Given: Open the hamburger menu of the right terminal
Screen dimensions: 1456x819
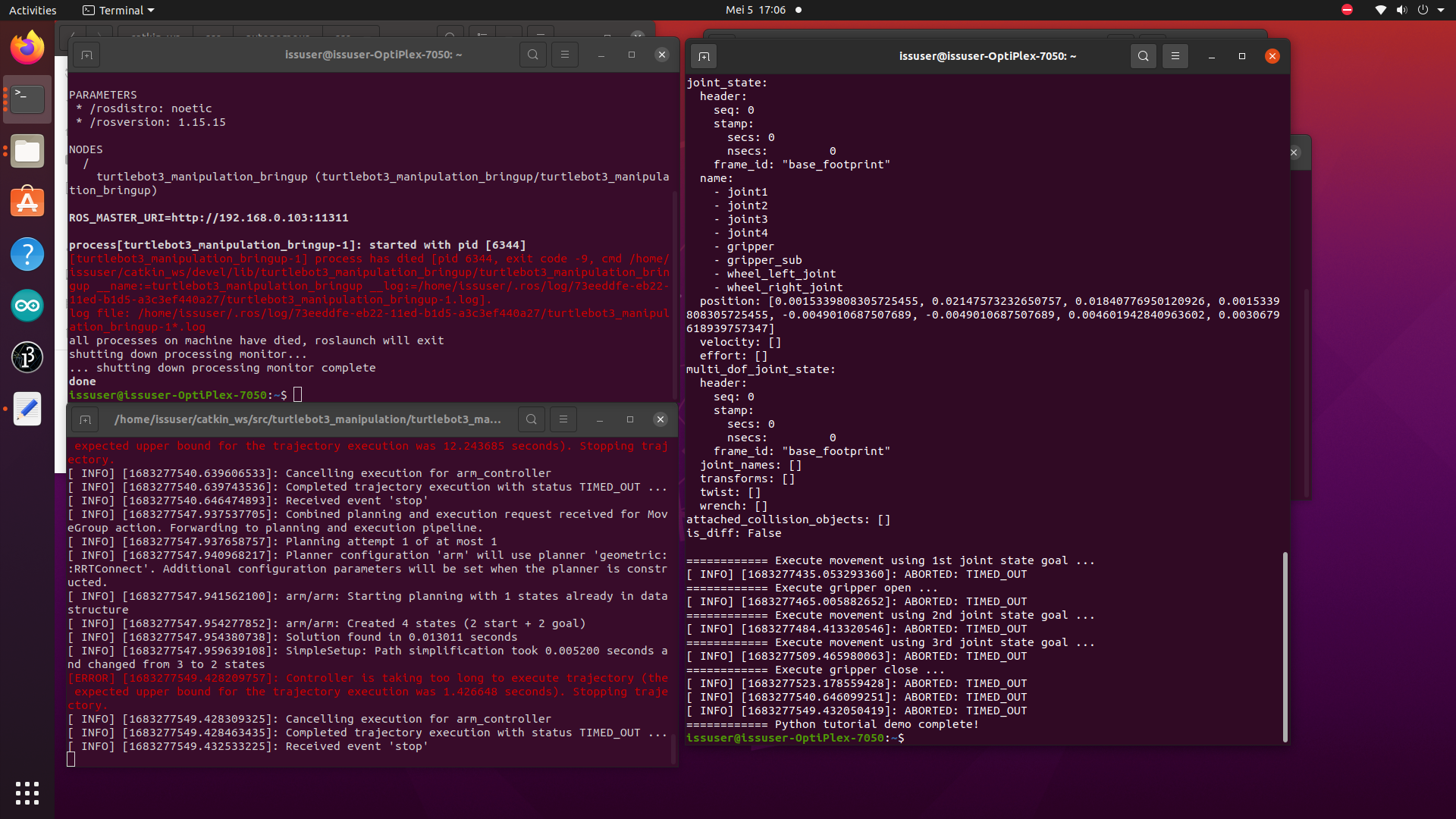Looking at the screenshot, I should [1175, 55].
